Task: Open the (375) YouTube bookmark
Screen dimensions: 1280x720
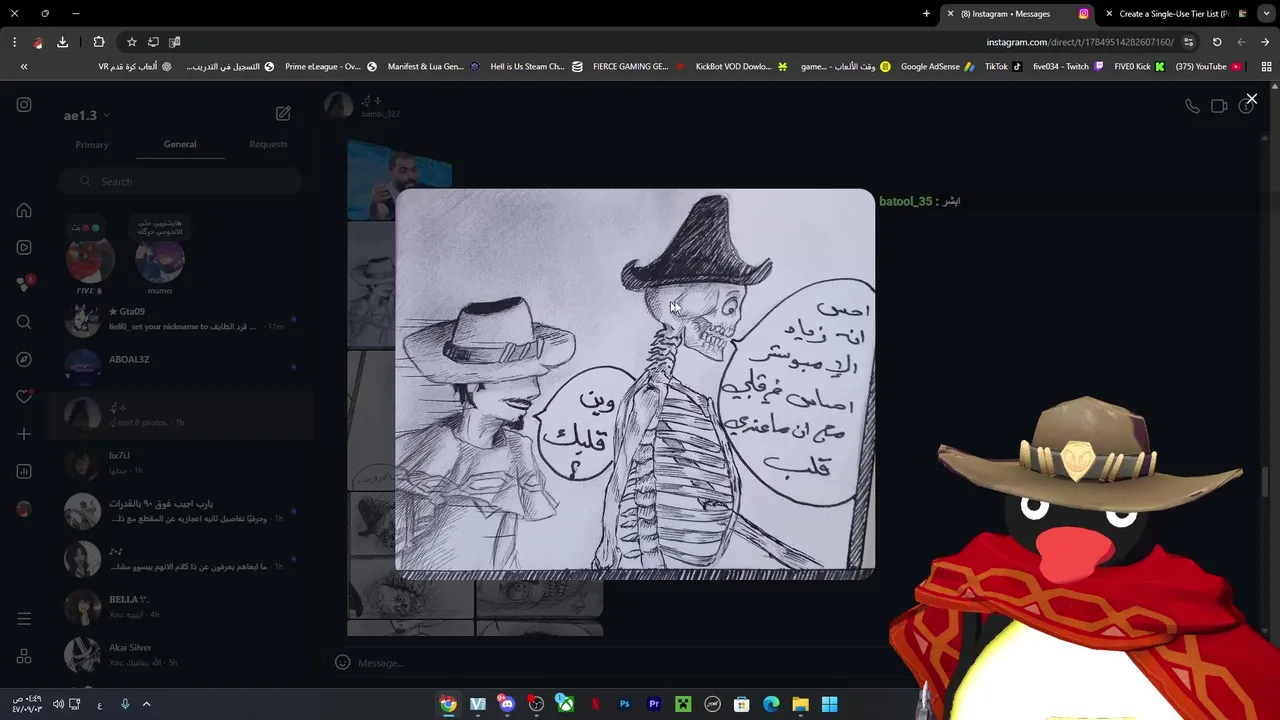Action: click(1208, 66)
